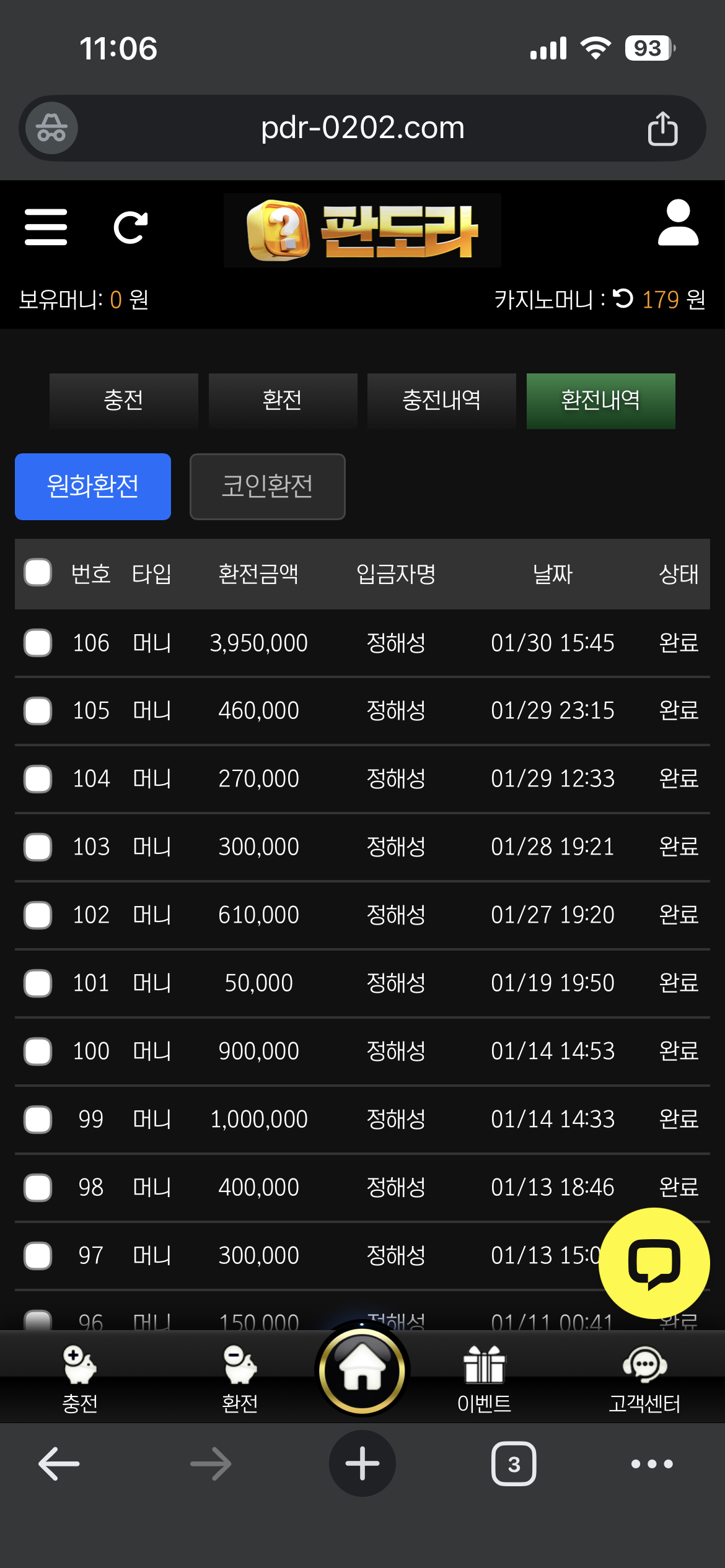Toggle the select-all checkbox in header
Viewport: 725px width, 1568px height.
tap(38, 573)
